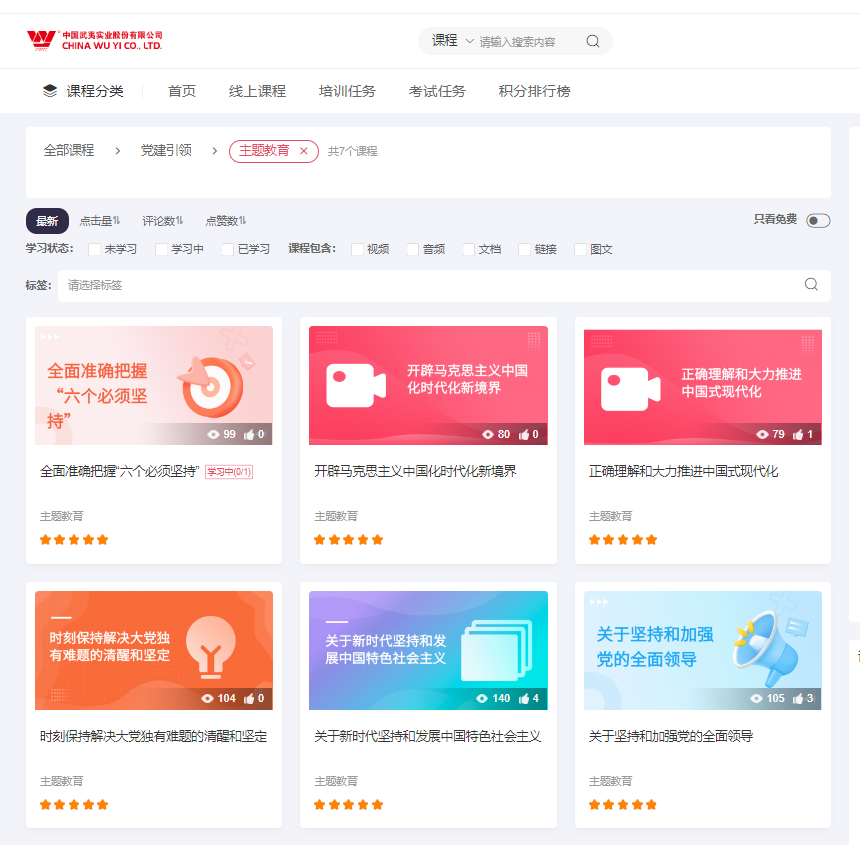Remove the 主题教育 filter tag with X

[304, 151]
